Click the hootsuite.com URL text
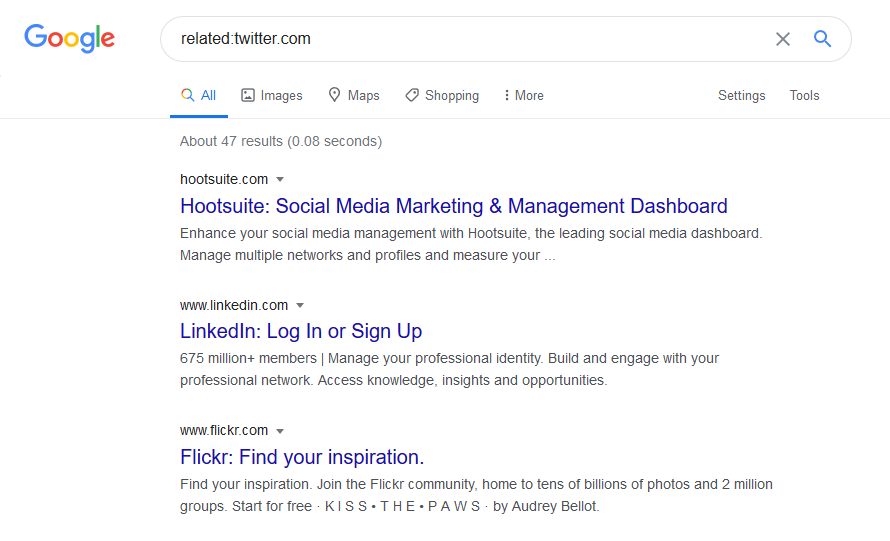 (224, 179)
